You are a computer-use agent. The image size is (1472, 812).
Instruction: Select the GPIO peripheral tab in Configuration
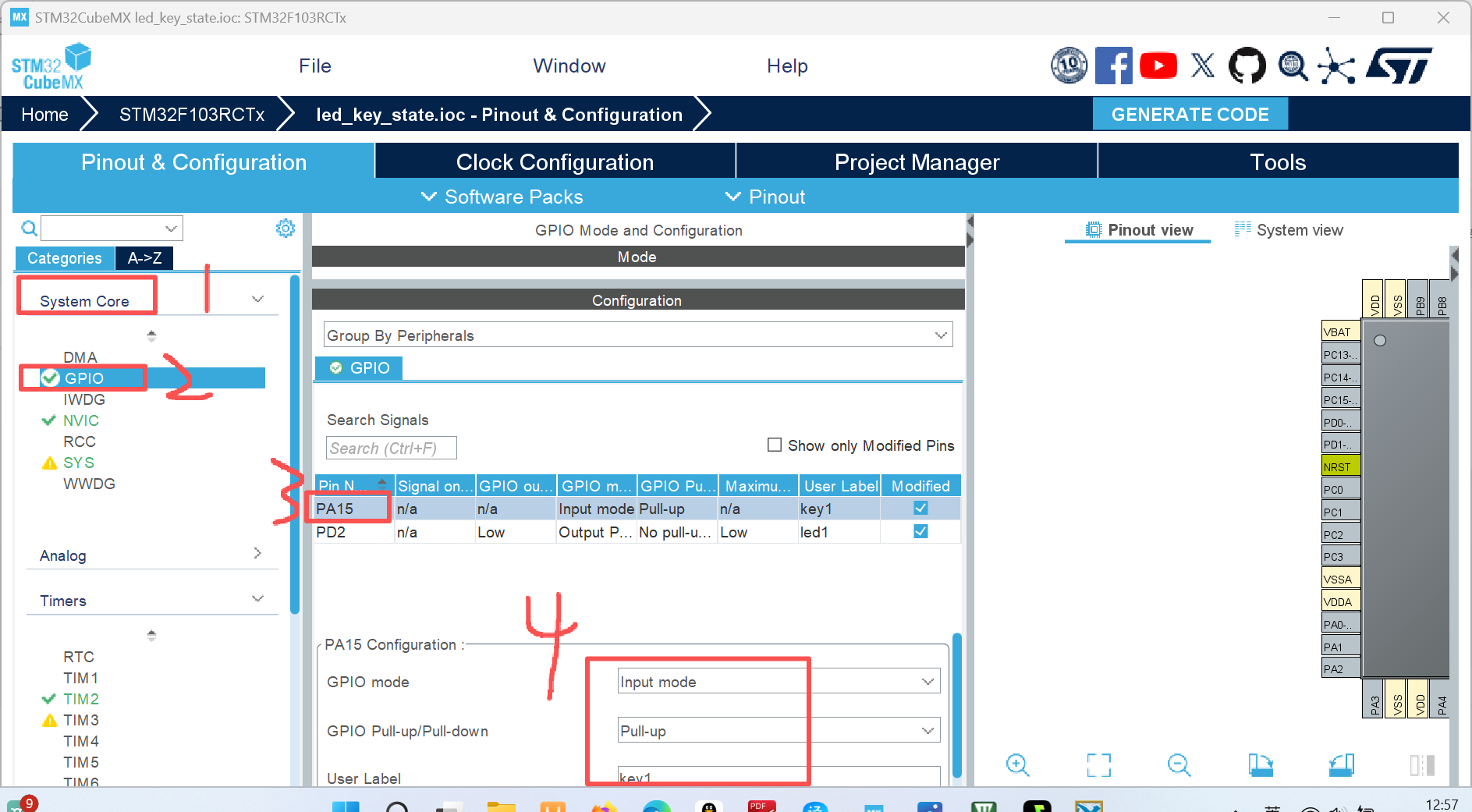click(x=359, y=367)
